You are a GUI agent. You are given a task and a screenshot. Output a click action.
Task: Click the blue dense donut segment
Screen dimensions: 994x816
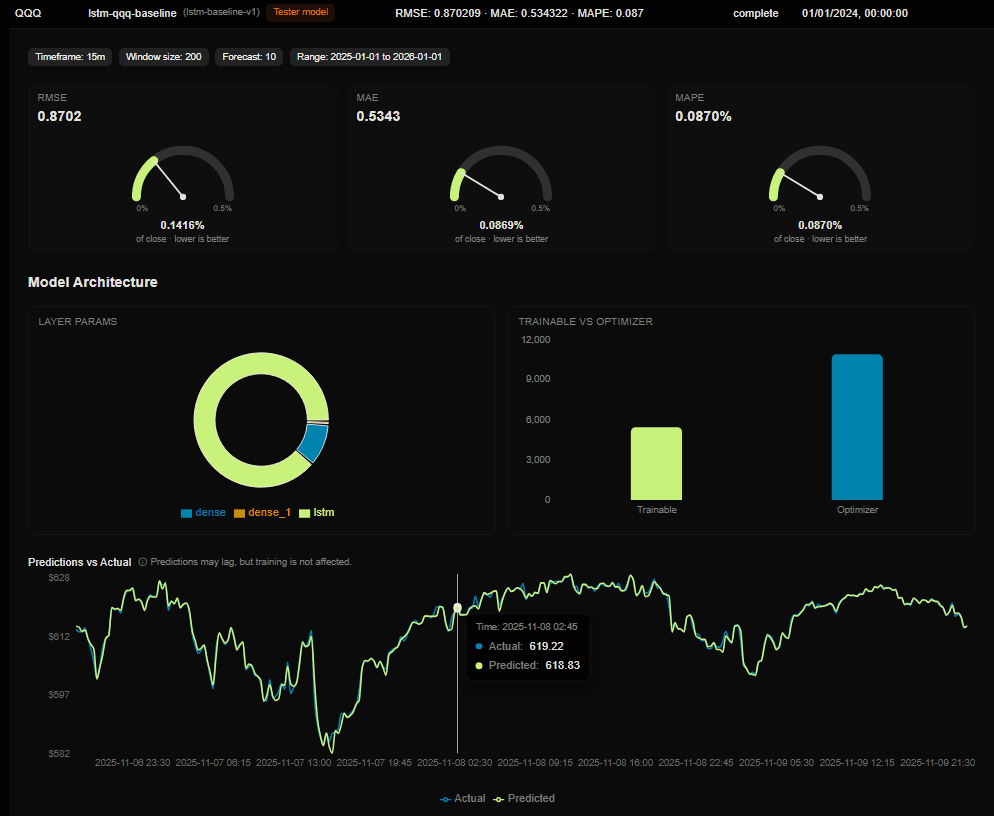[313, 443]
